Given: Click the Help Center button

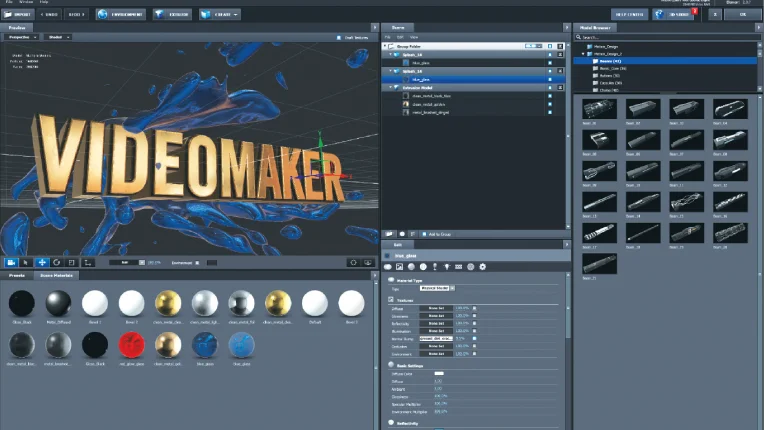Looking at the screenshot, I should click(630, 15).
